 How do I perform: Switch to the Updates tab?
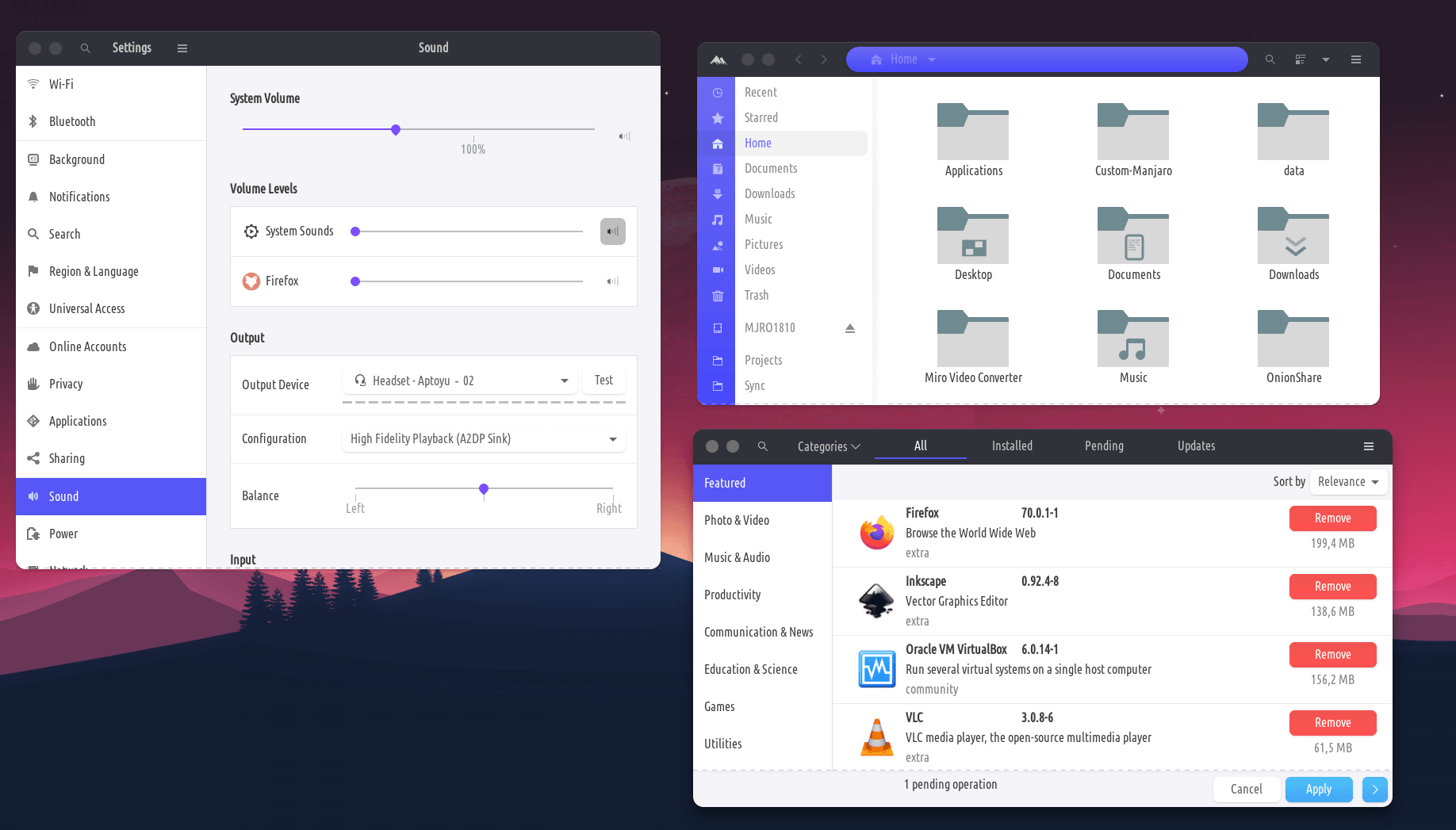(1196, 446)
